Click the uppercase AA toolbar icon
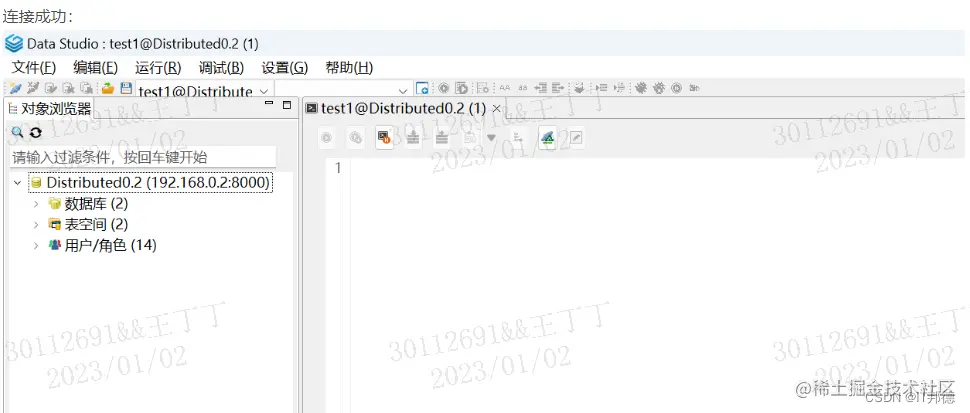Image resolution: width=970 pixels, height=413 pixels. click(505, 88)
